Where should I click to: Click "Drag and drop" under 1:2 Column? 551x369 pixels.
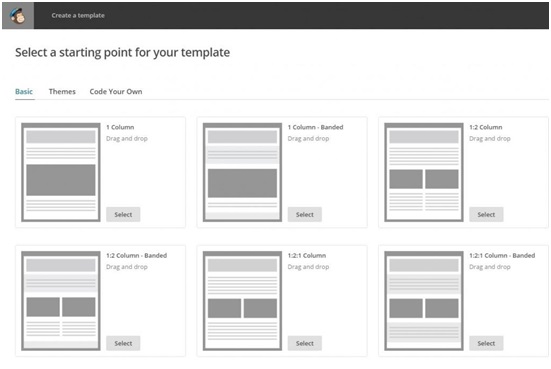coord(490,138)
